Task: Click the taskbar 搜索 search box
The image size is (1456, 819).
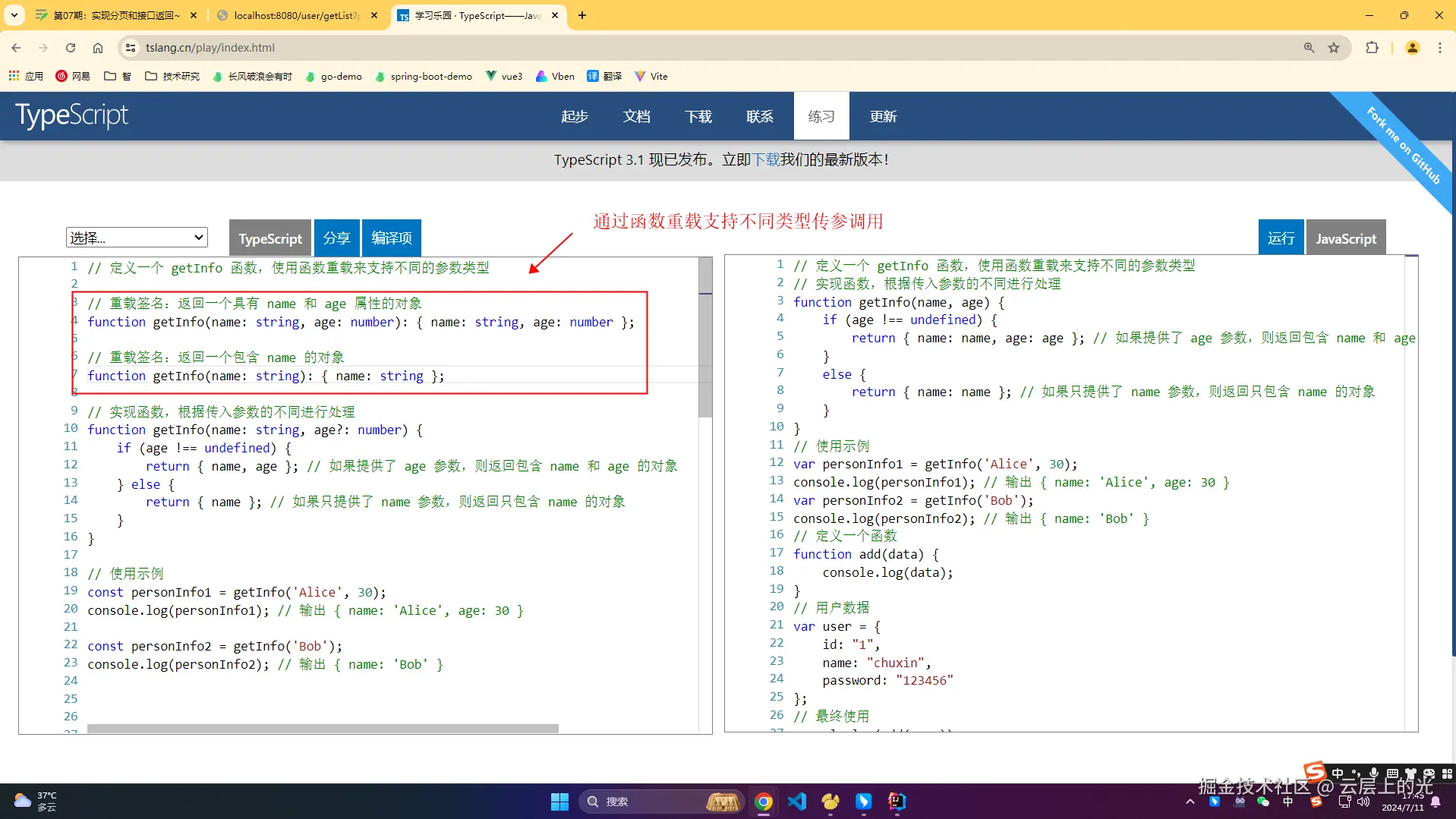Action: click(x=660, y=802)
